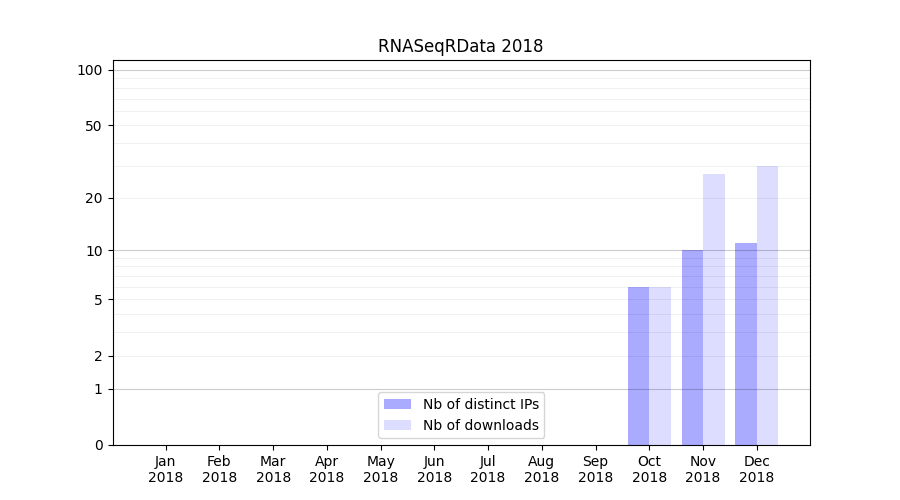Click the November distinct IPs bar
Viewport: 900px width, 500px height.
[x=692, y=347]
